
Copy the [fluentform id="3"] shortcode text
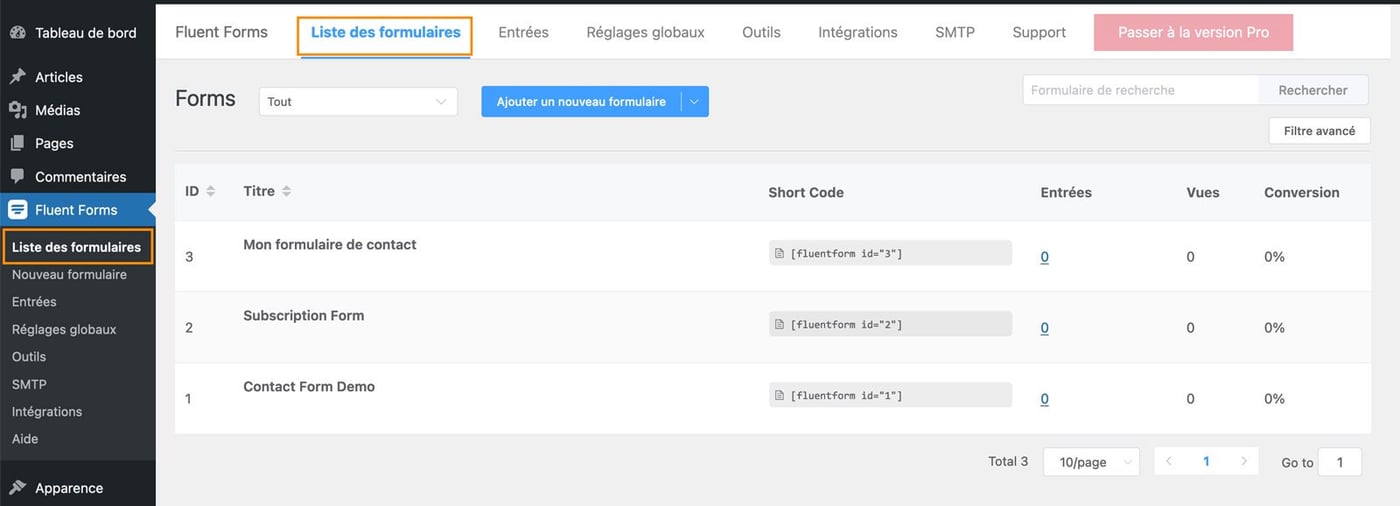(x=846, y=253)
